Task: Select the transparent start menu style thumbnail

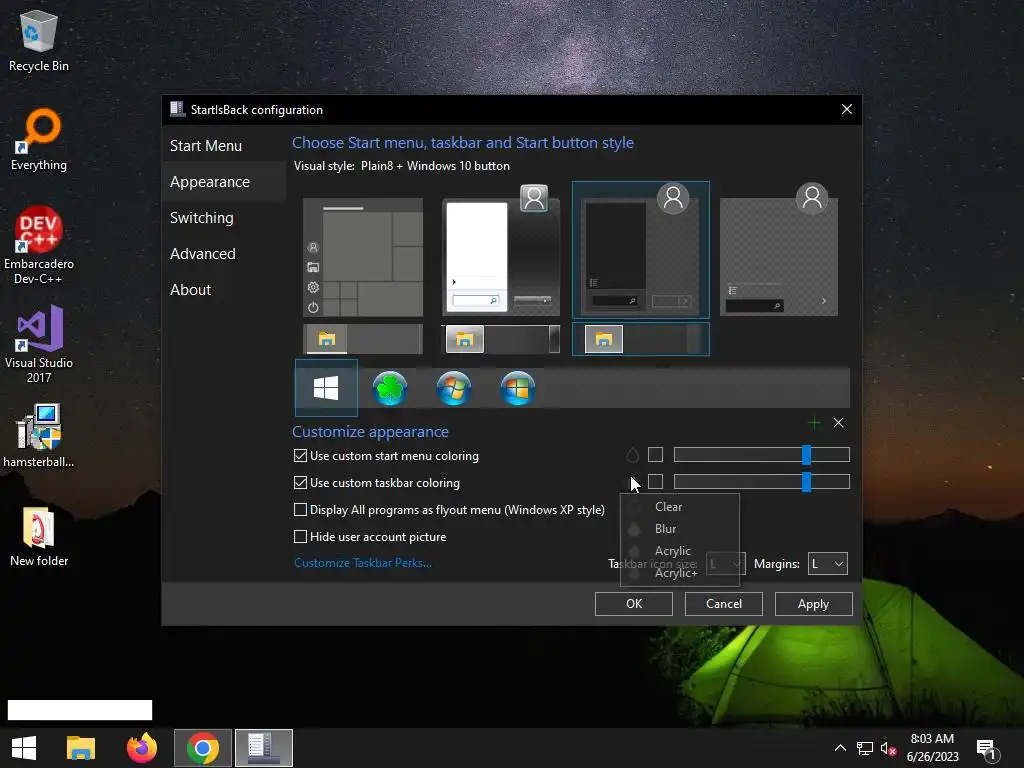Action: click(778, 250)
